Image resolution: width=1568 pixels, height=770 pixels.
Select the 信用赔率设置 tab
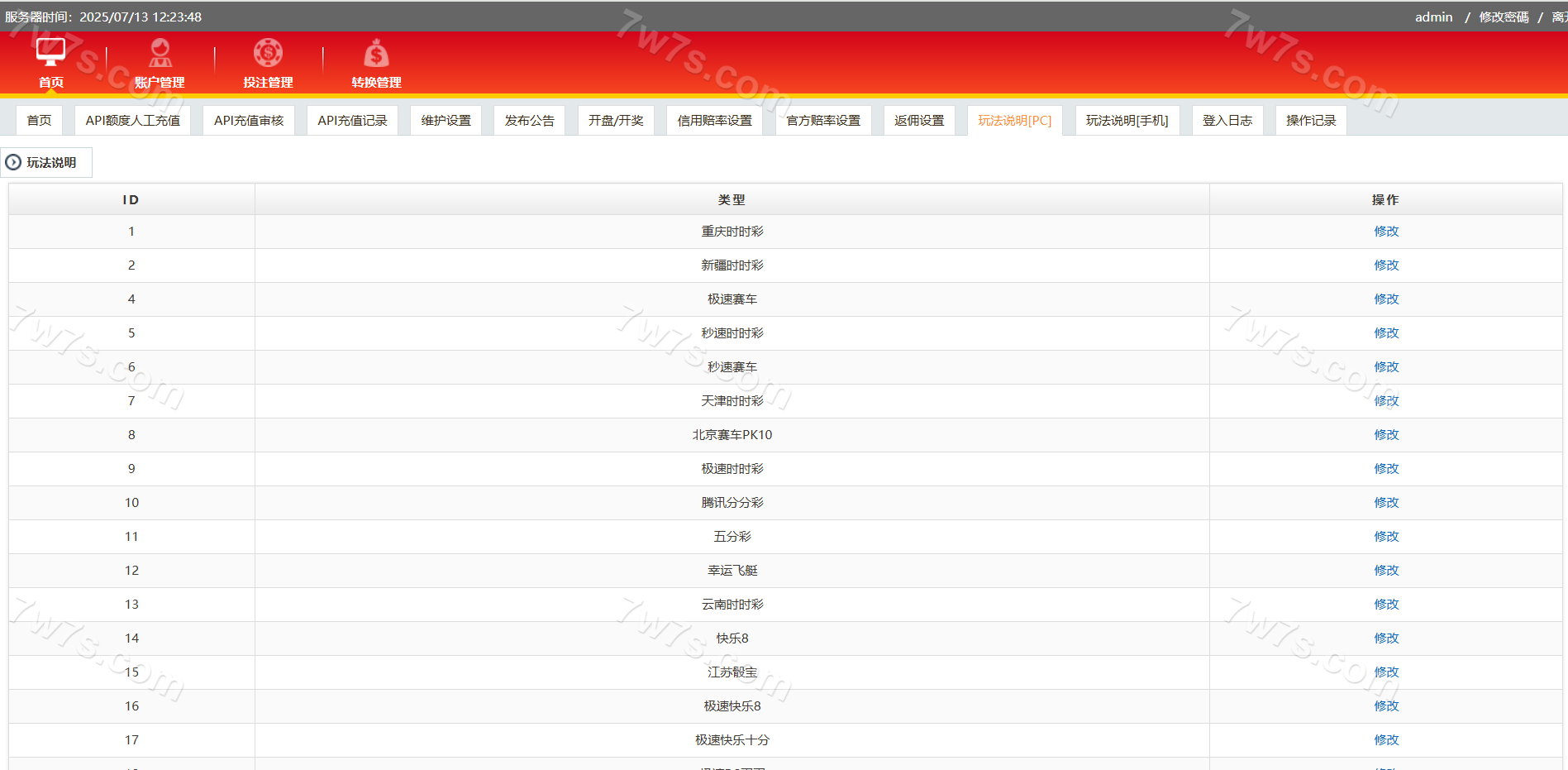click(x=714, y=121)
